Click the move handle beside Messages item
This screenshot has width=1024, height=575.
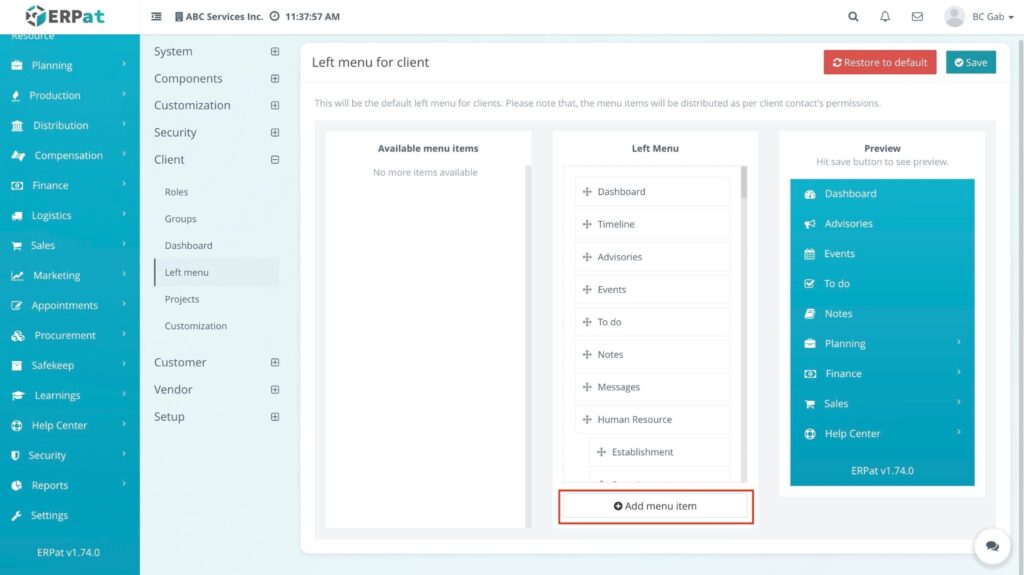(586, 387)
